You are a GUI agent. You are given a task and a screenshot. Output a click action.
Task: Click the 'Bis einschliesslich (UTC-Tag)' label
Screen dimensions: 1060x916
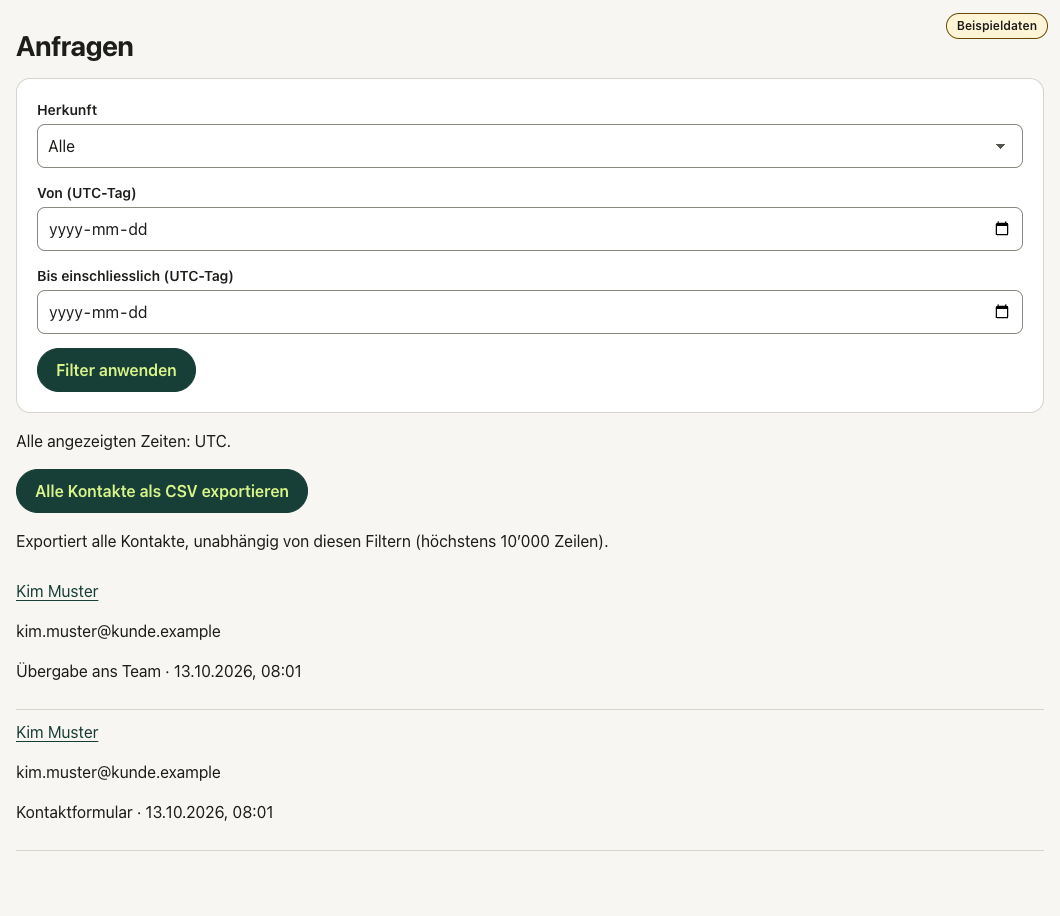click(135, 276)
